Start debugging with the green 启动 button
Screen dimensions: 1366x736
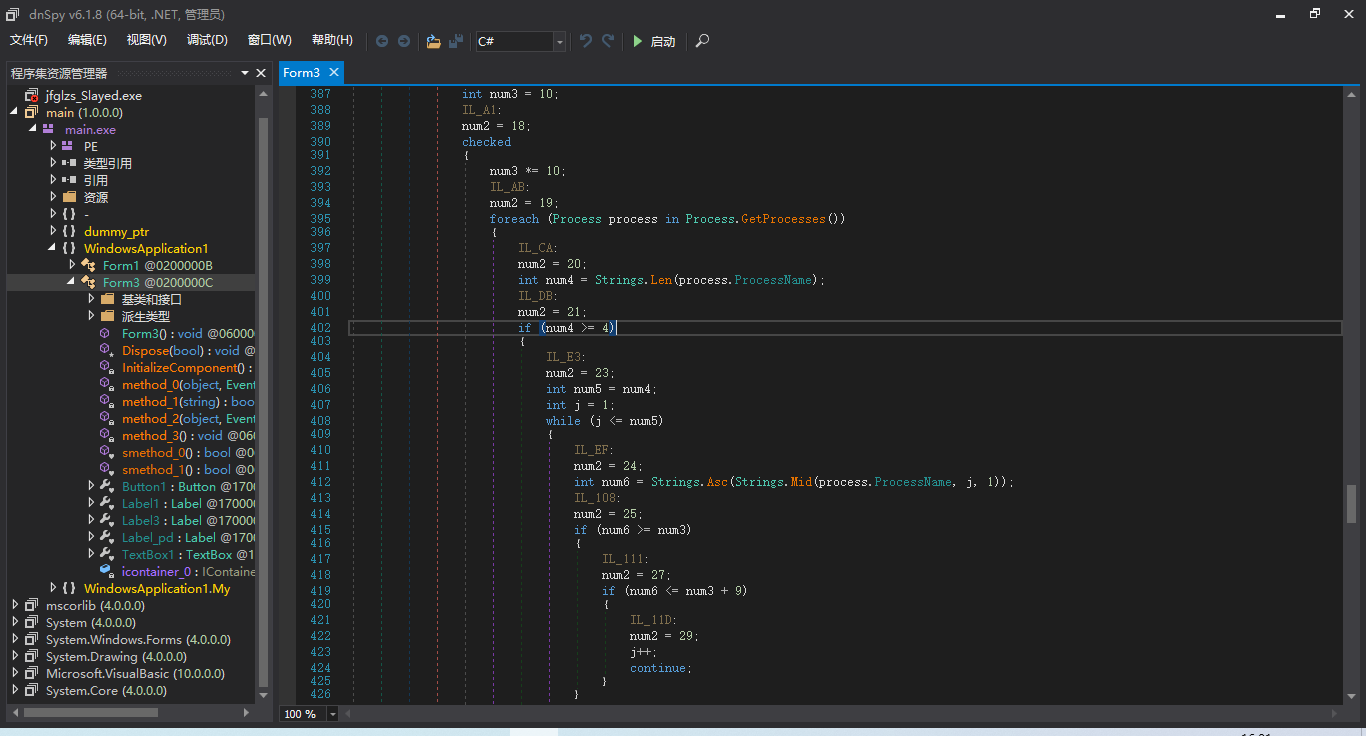coord(654,41)
